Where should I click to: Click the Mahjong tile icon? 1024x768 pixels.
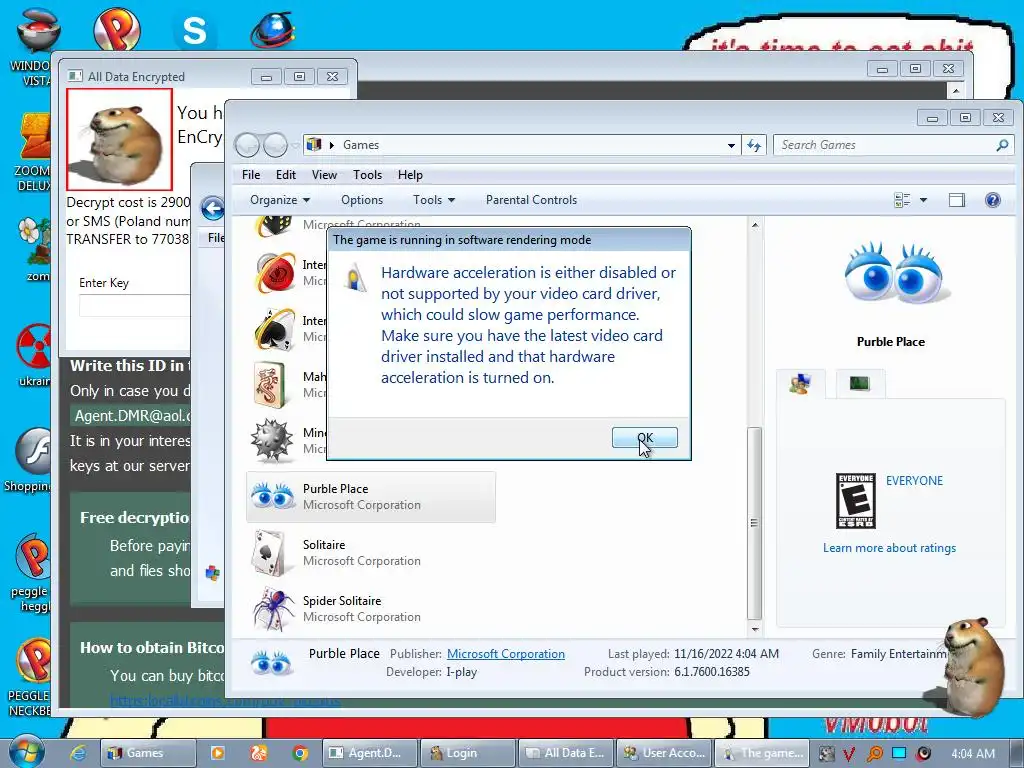coord(270,385)
